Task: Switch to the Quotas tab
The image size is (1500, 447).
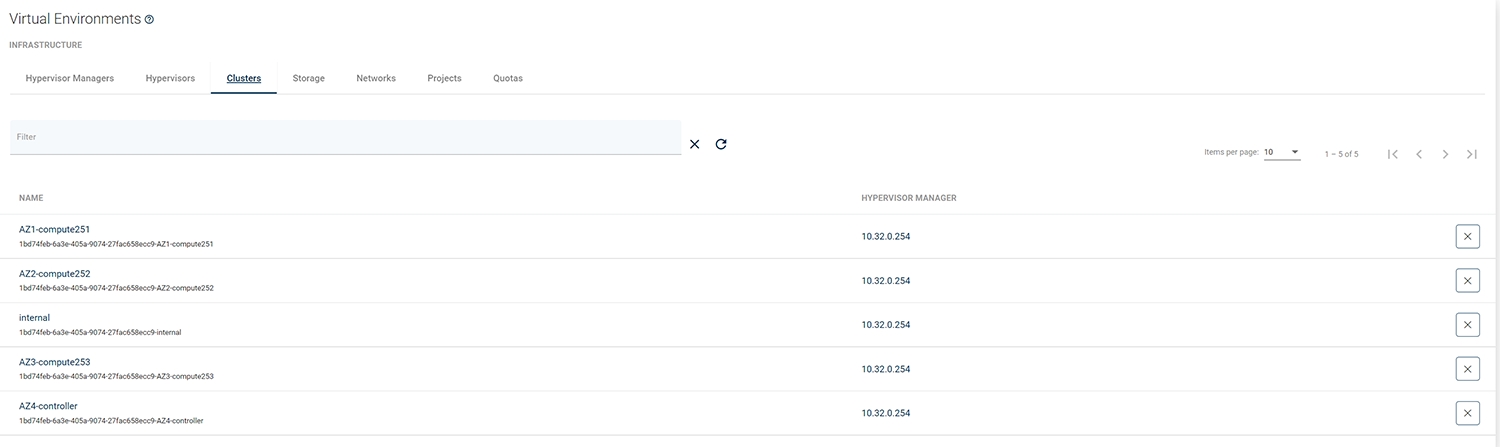Action: tap(508, 78)
